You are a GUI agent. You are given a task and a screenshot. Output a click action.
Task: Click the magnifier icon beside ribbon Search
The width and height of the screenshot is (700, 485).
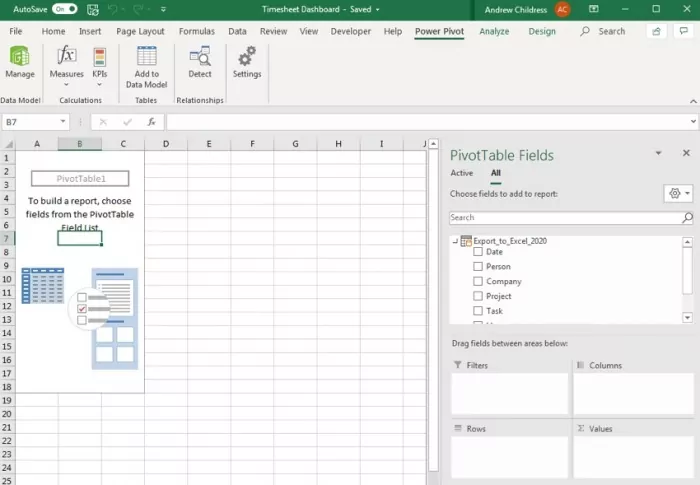[x=585, y=31]
